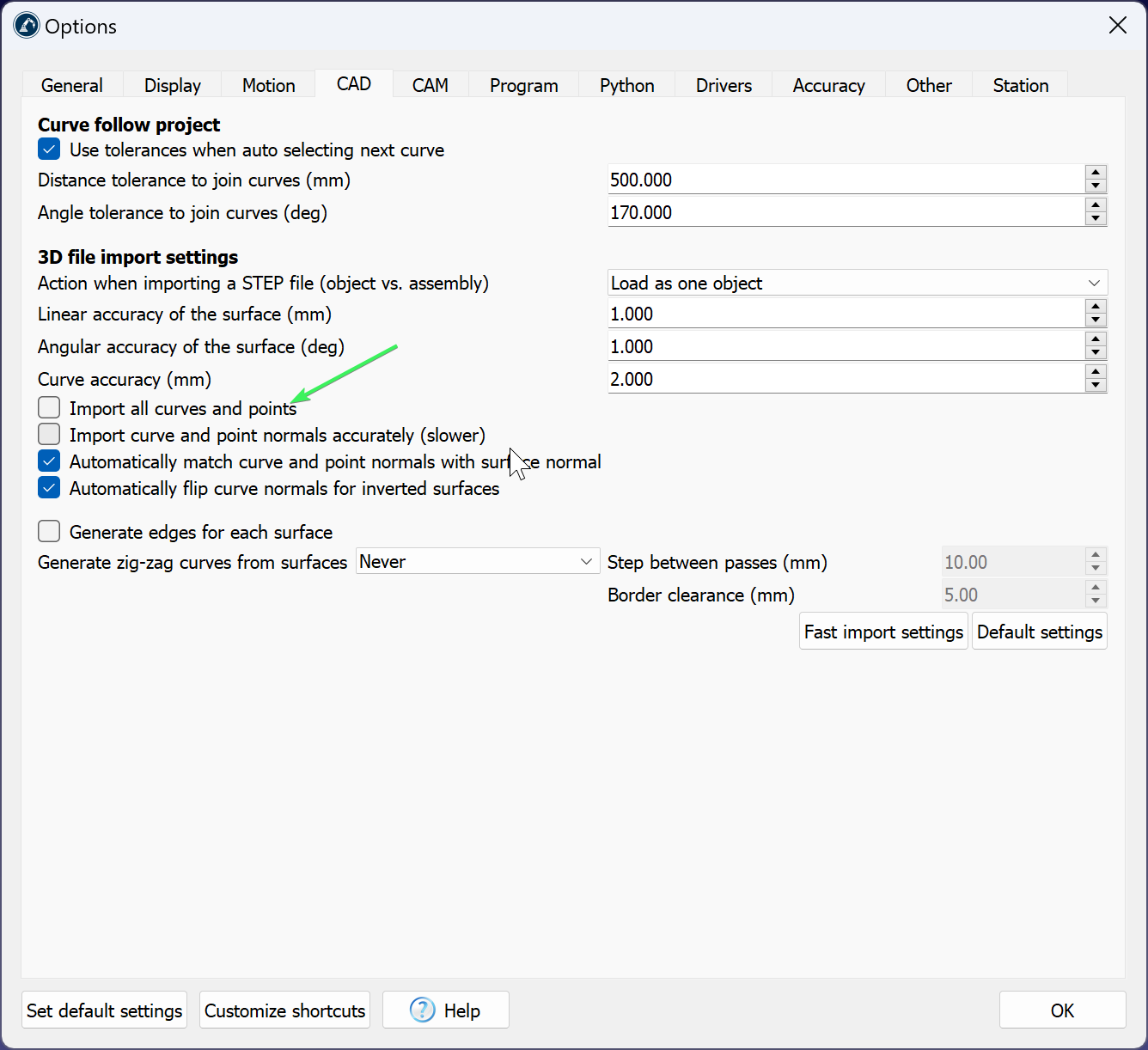Image resolution: width=1148 pixels, height=1050 pixels.
Task: Switch to the CAM tab
Action: (x=430, y=85)
